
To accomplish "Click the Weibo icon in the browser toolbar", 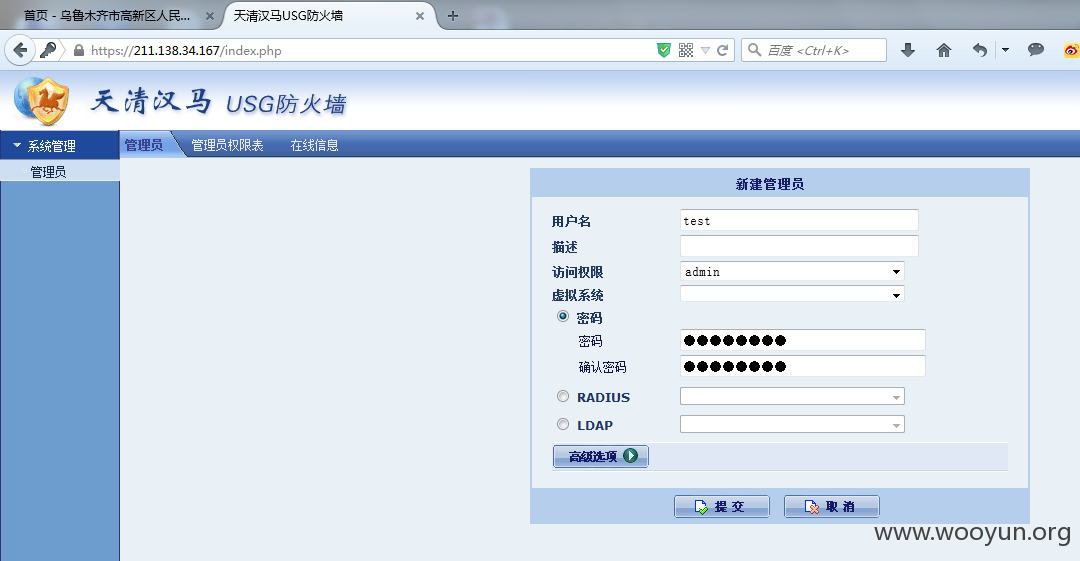I will coord(1072,50).
